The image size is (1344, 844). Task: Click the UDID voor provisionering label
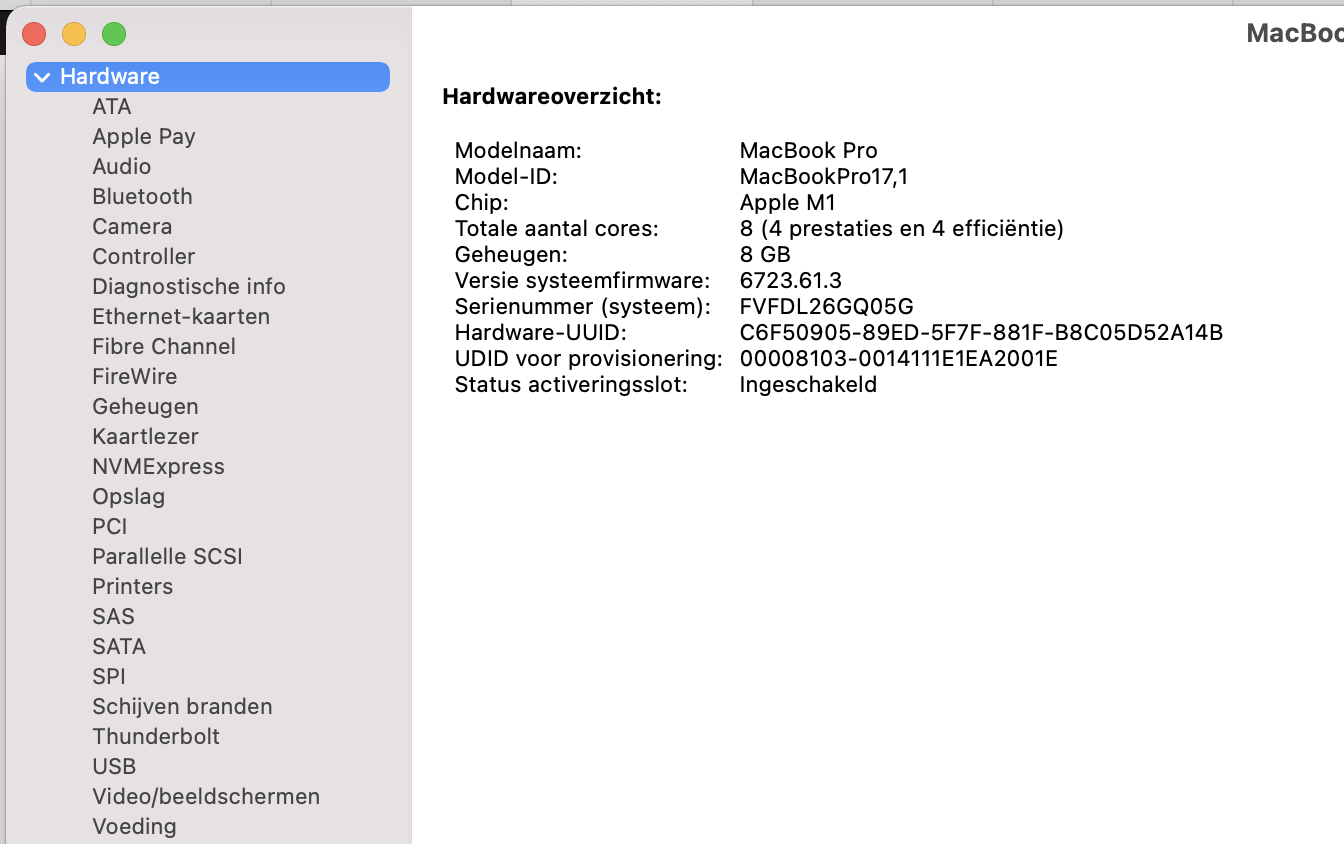[x=588, y=359]
